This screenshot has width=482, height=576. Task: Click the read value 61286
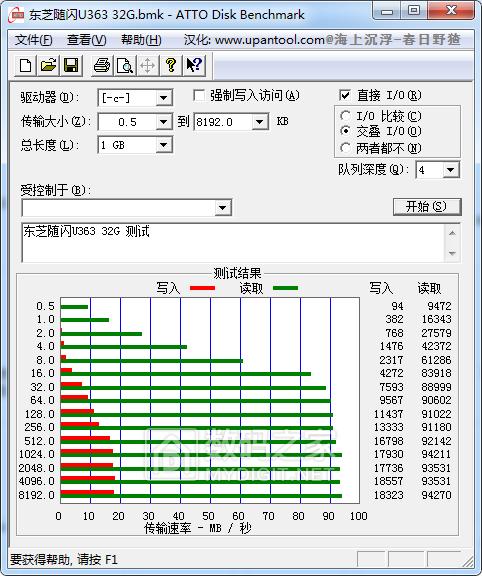pyautogui.click(x=436, y=360)
